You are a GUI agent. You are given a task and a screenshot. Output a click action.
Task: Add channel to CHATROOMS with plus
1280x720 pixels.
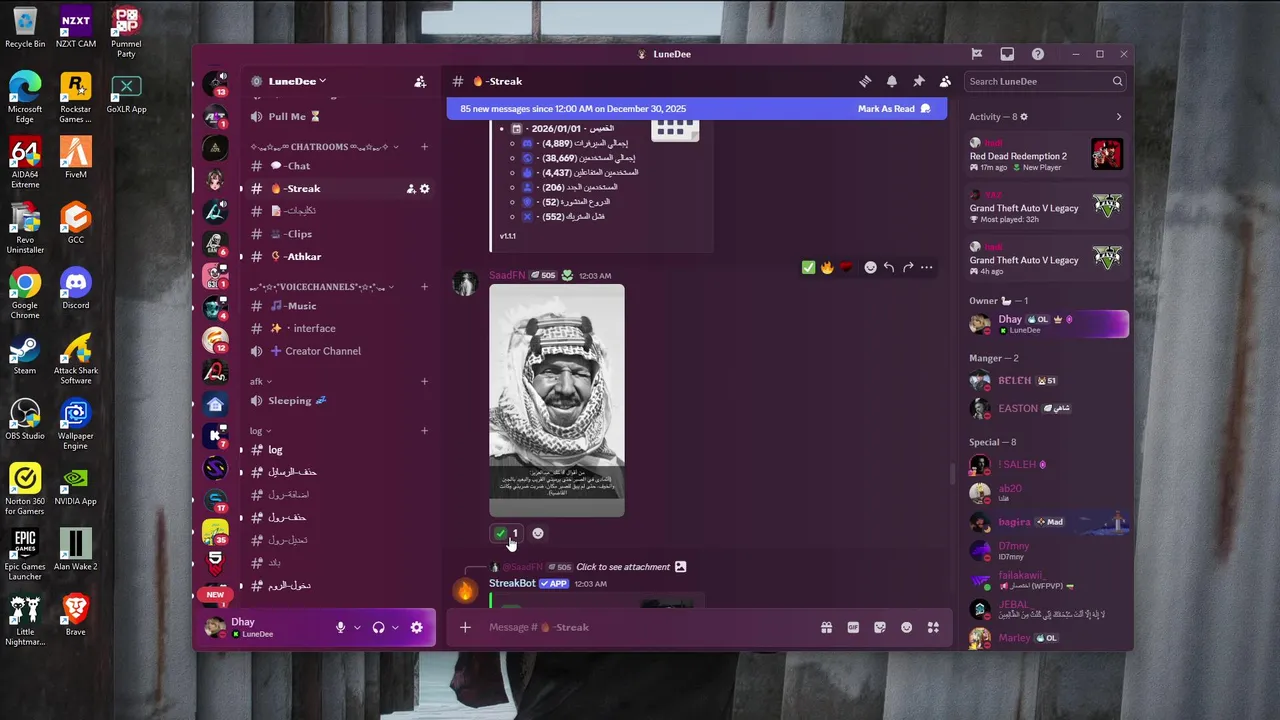click(x=424, y=147)
